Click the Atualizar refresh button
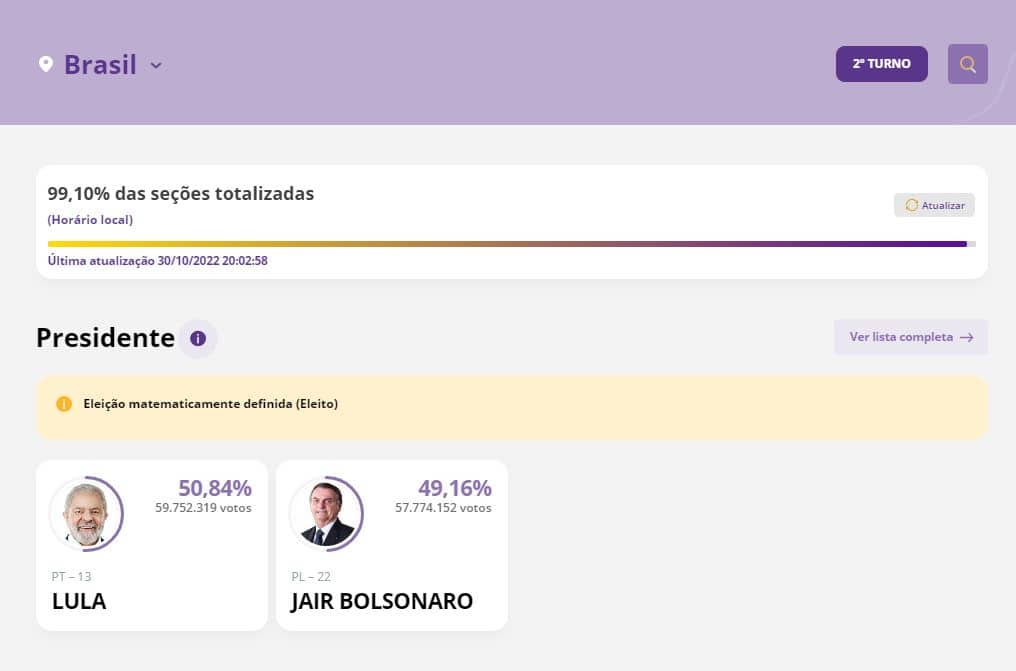The width and height of the screenshot is (1016, 671). point(934,205)
